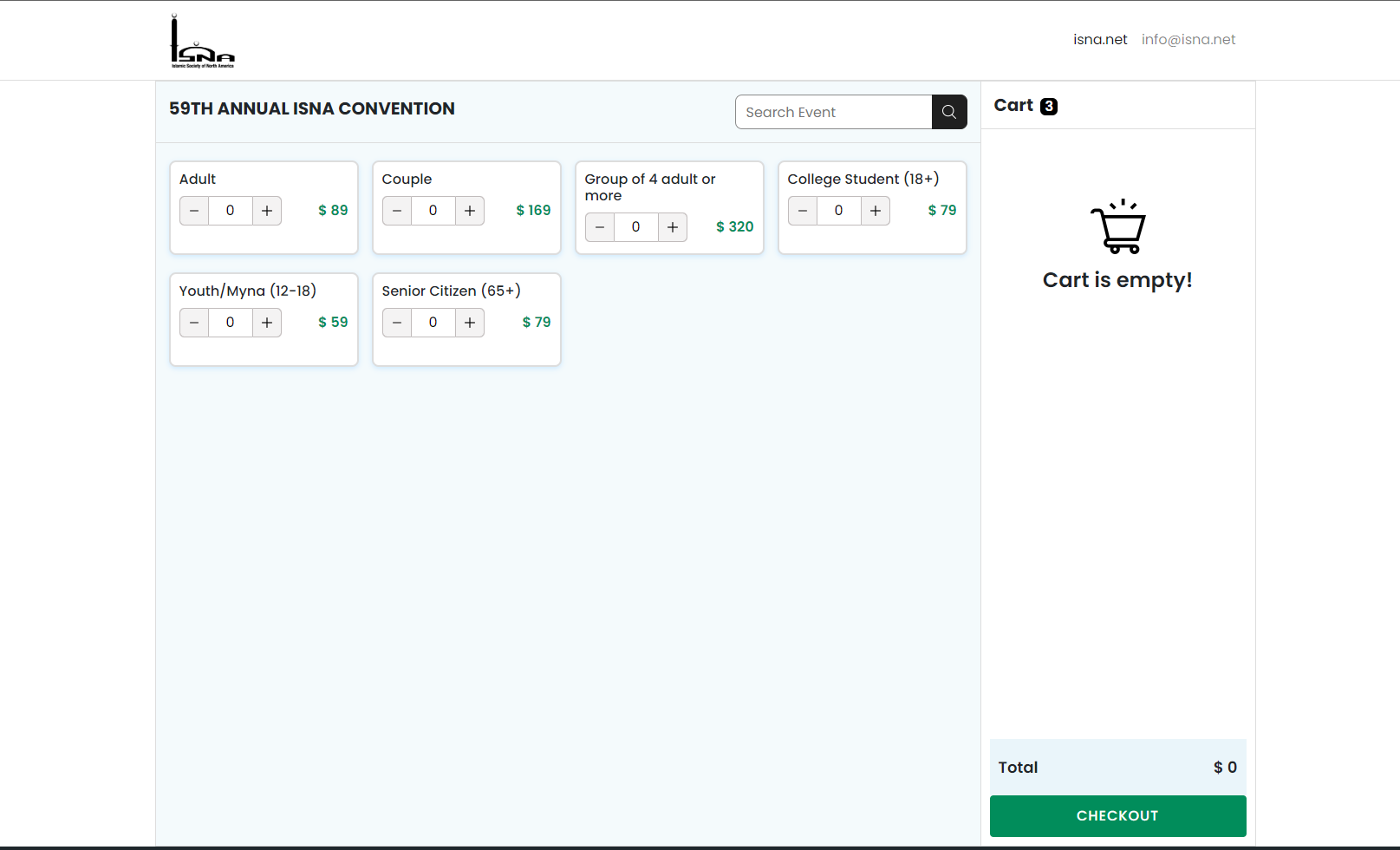Click the shopping cart icon in the sidebar
Viewport: 1400px width, 850px height.
pos(1117,227)
